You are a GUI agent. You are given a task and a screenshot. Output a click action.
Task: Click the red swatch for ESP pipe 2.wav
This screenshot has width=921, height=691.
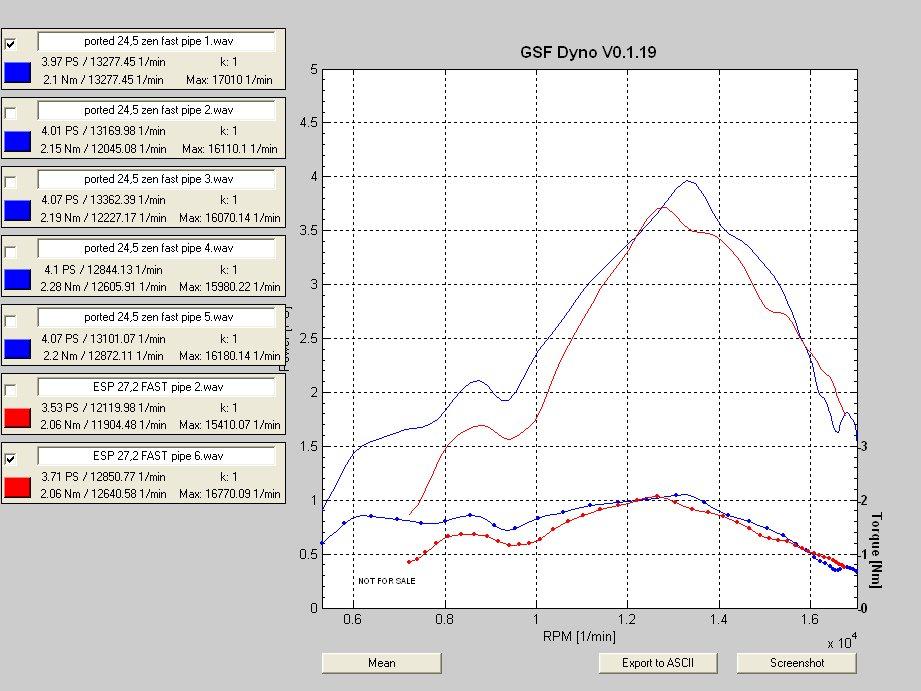pos(18,417)
